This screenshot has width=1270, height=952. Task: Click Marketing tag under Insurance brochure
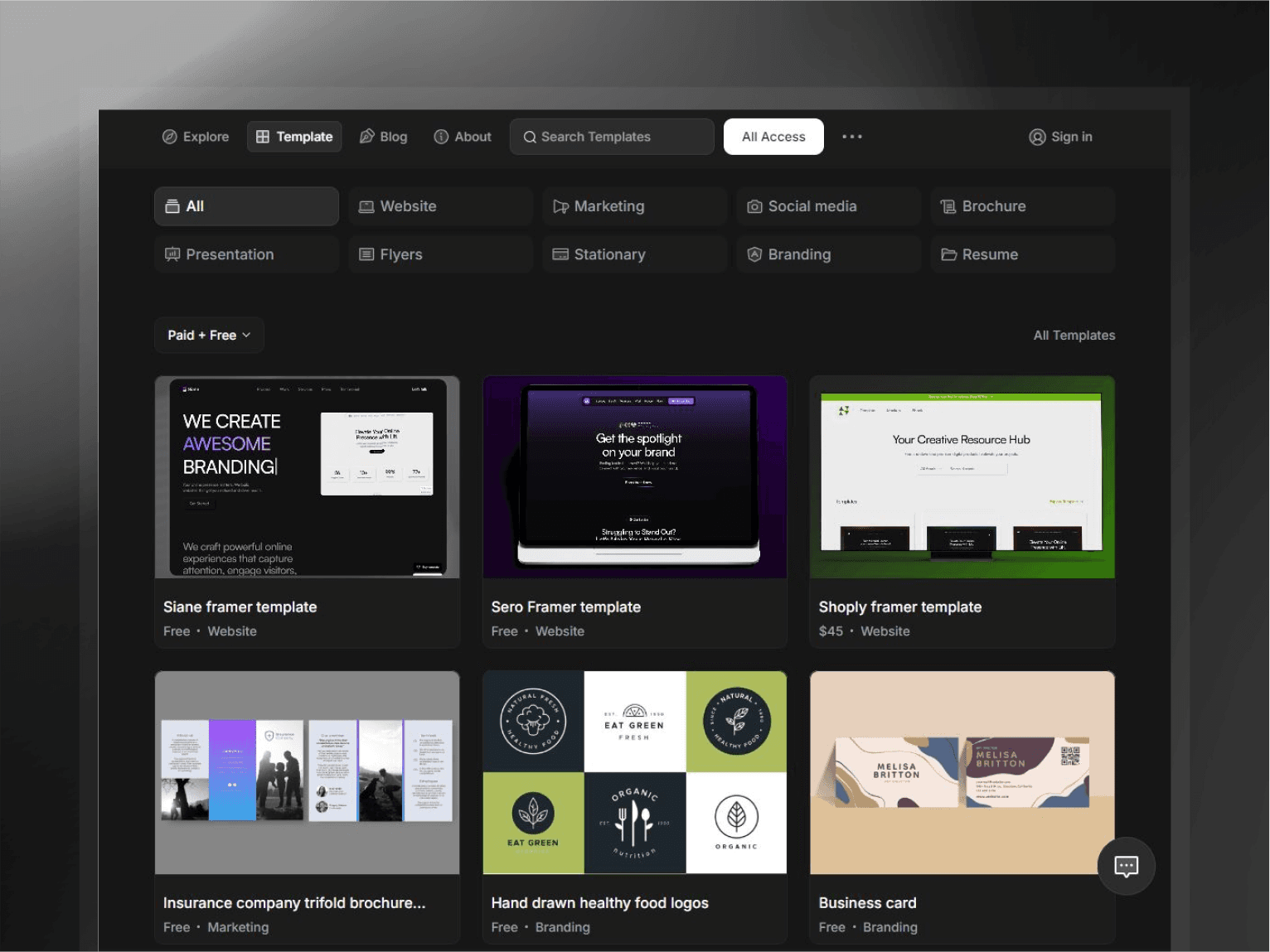pos(238,927)
